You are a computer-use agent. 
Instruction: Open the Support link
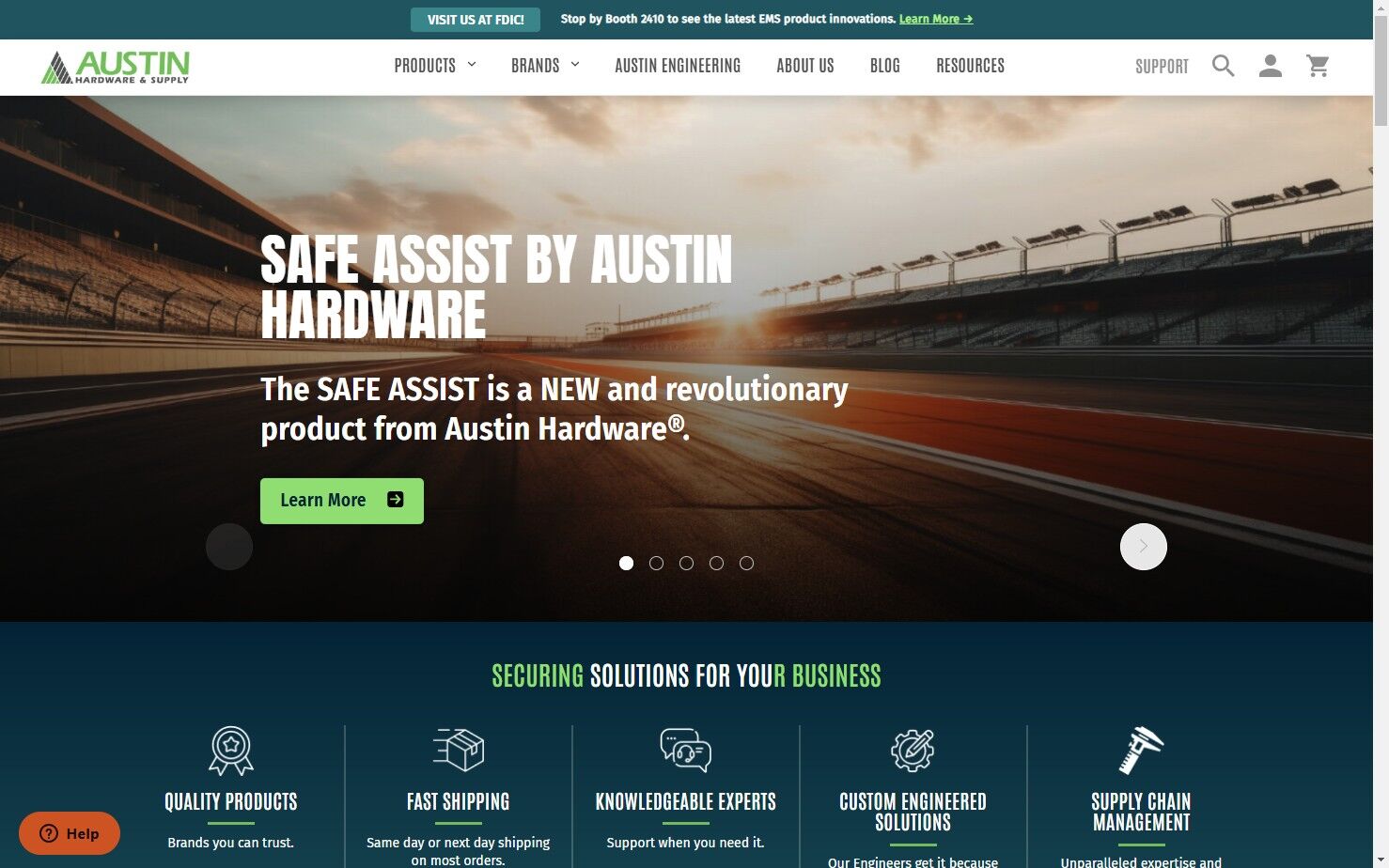1162,67
